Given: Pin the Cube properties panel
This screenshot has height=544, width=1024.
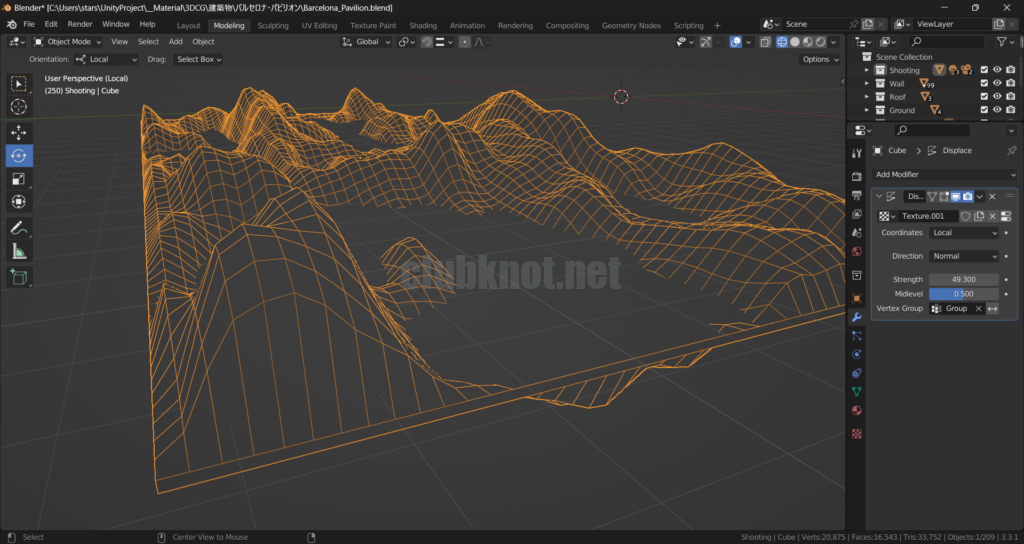Looking at the screenshot, I should [x=1011, y=150].
